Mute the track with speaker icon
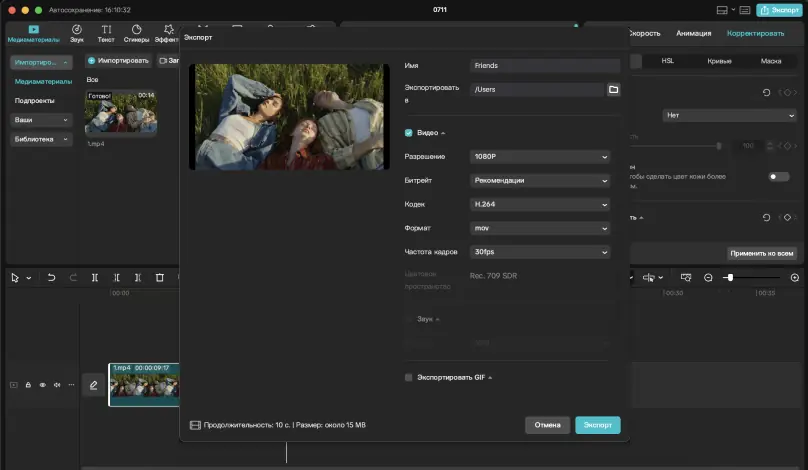Screen dimensions: 808x470 [x=57, y=385]
